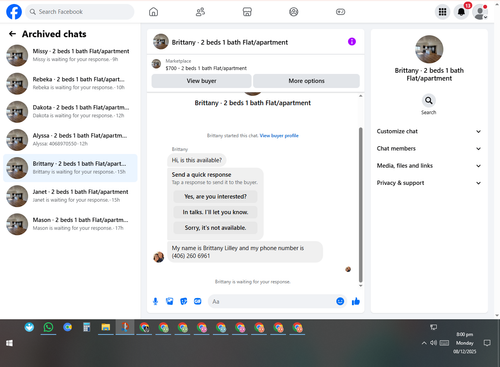Focus the Search Facebook field
This screenshot has width=500, height=367.
[80, 12]
